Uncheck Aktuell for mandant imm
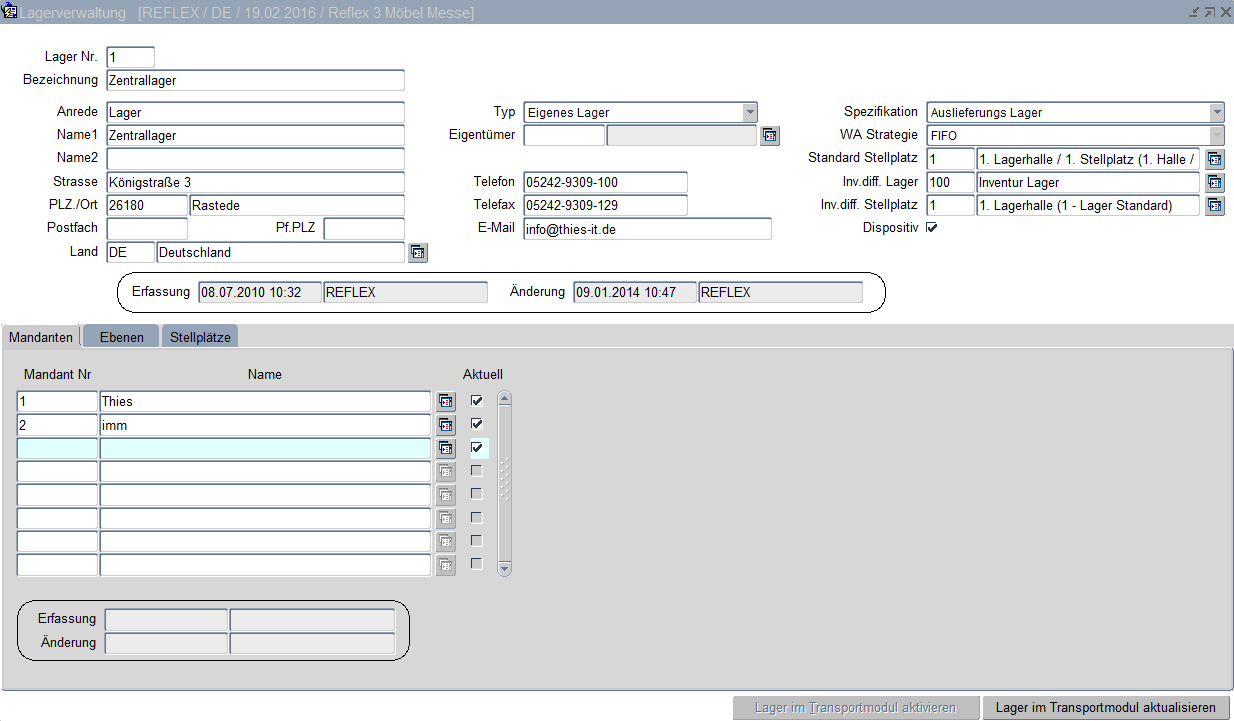 (477, 424)
